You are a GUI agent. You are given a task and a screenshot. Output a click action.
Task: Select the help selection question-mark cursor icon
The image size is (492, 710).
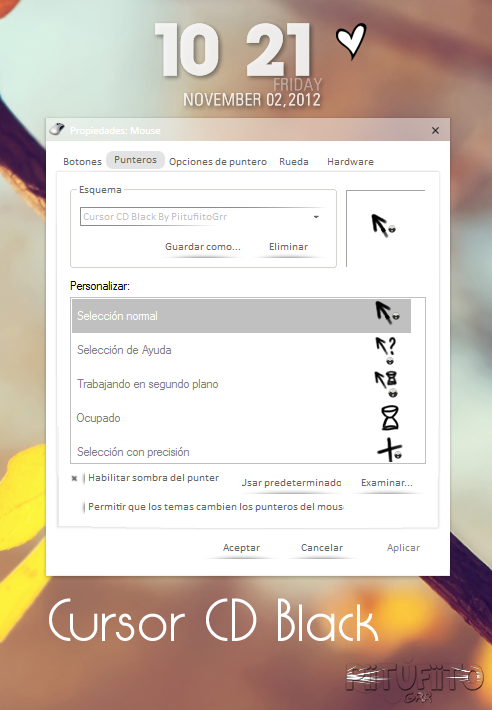386,350
